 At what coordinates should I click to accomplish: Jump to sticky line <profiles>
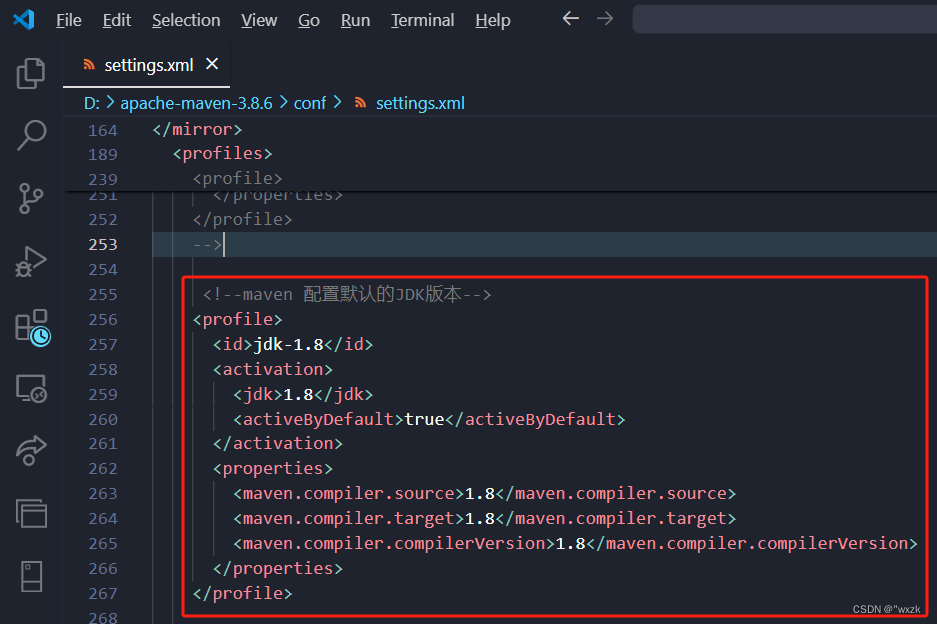click(222, 154)
